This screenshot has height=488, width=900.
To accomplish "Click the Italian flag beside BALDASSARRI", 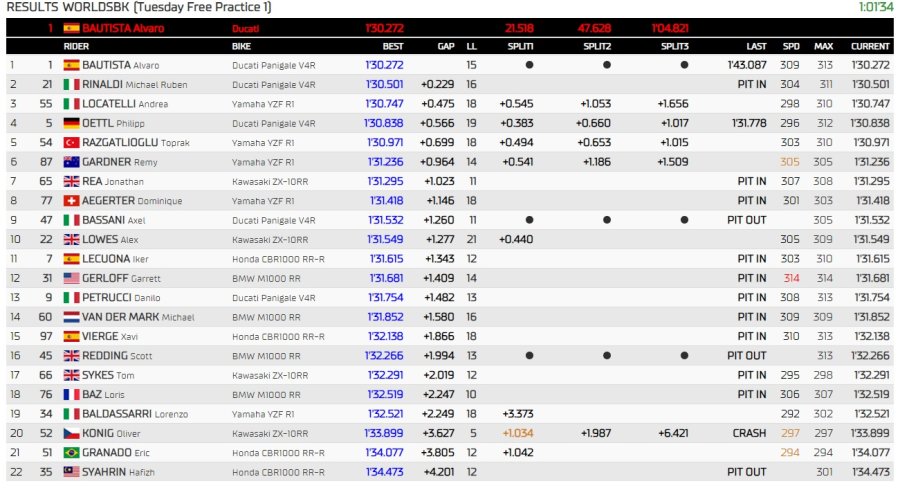I will point(71,414).
